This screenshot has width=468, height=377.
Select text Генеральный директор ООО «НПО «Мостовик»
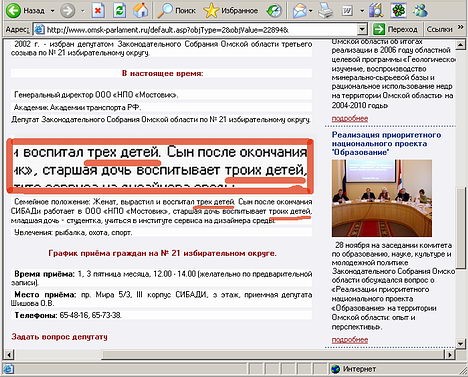[x=96, y=95]
